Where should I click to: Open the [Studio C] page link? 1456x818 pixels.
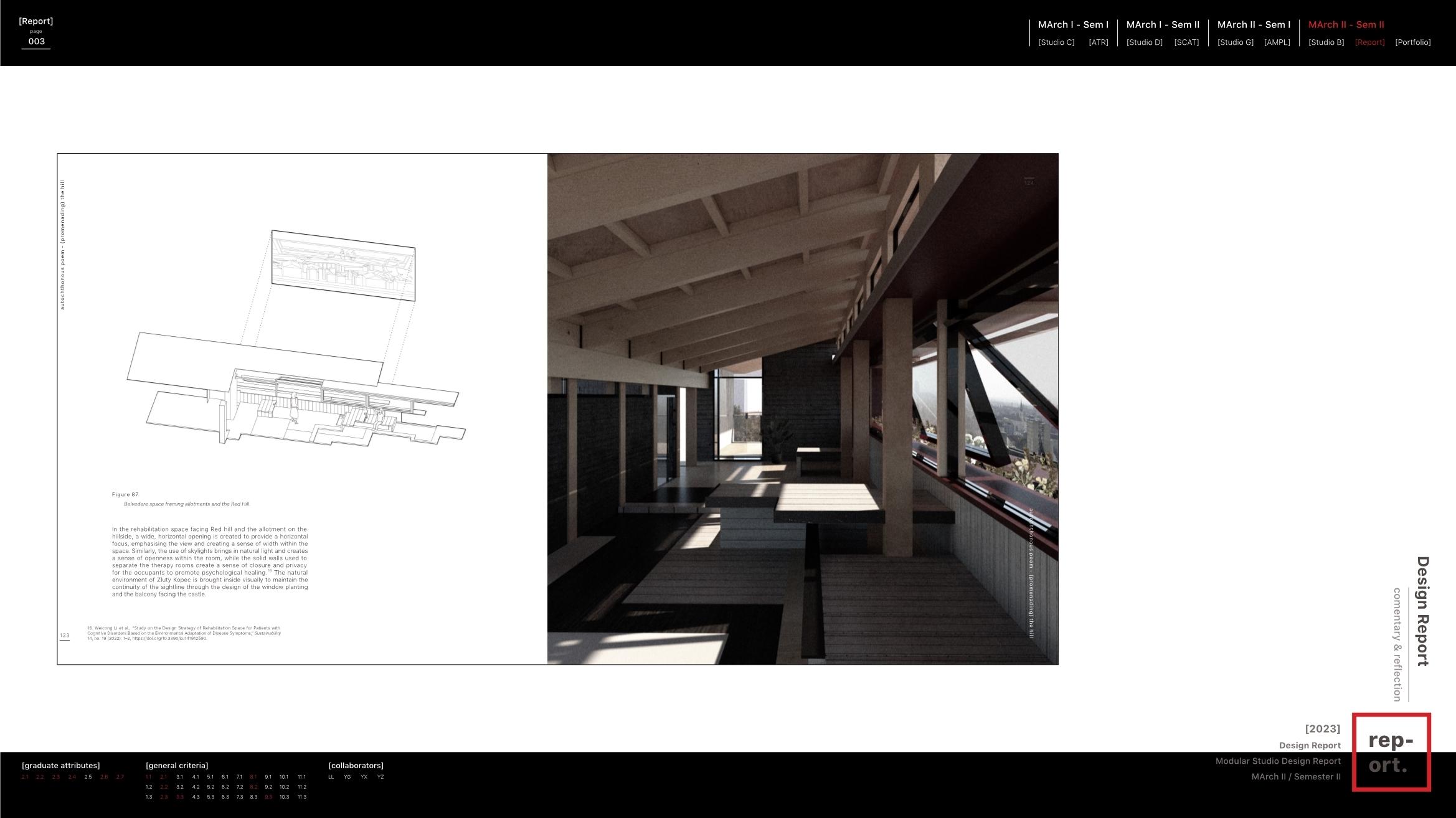click(x=1056, y=42)
